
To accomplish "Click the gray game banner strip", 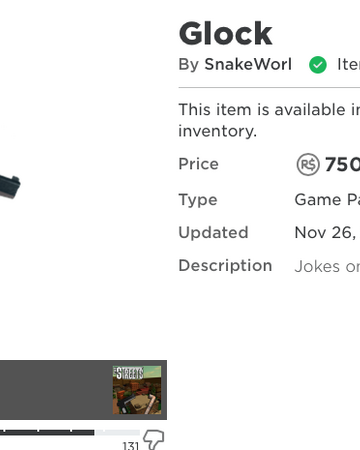I will point(83,390).
